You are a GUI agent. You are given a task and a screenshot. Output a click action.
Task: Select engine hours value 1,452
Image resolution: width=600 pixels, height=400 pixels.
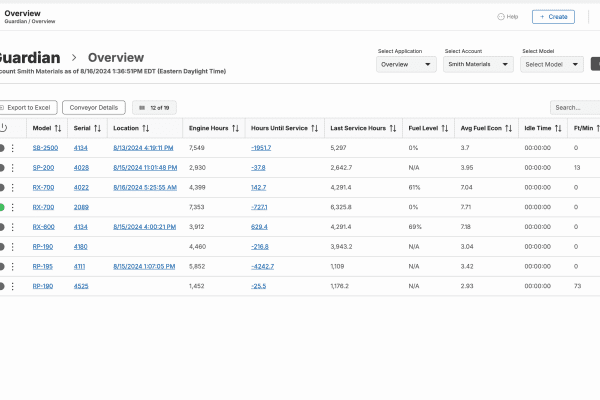pos(197,286)
